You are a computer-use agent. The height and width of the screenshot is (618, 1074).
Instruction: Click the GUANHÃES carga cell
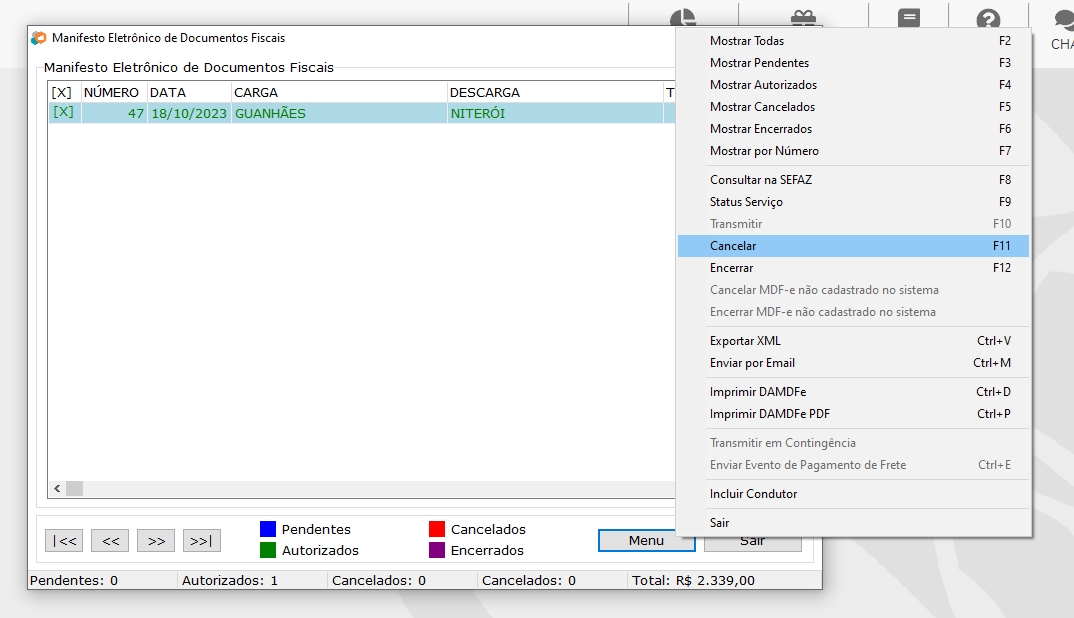(x=339, y=113)
